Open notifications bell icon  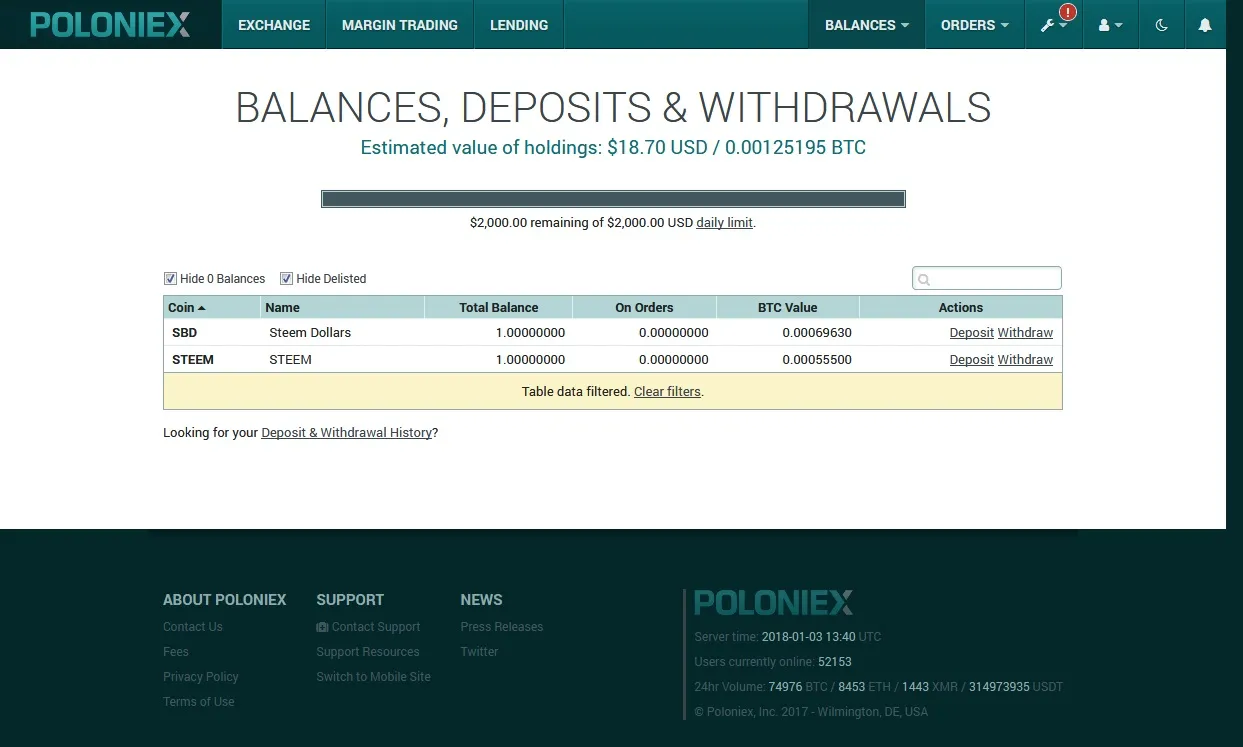click(x=1205, y=25)
